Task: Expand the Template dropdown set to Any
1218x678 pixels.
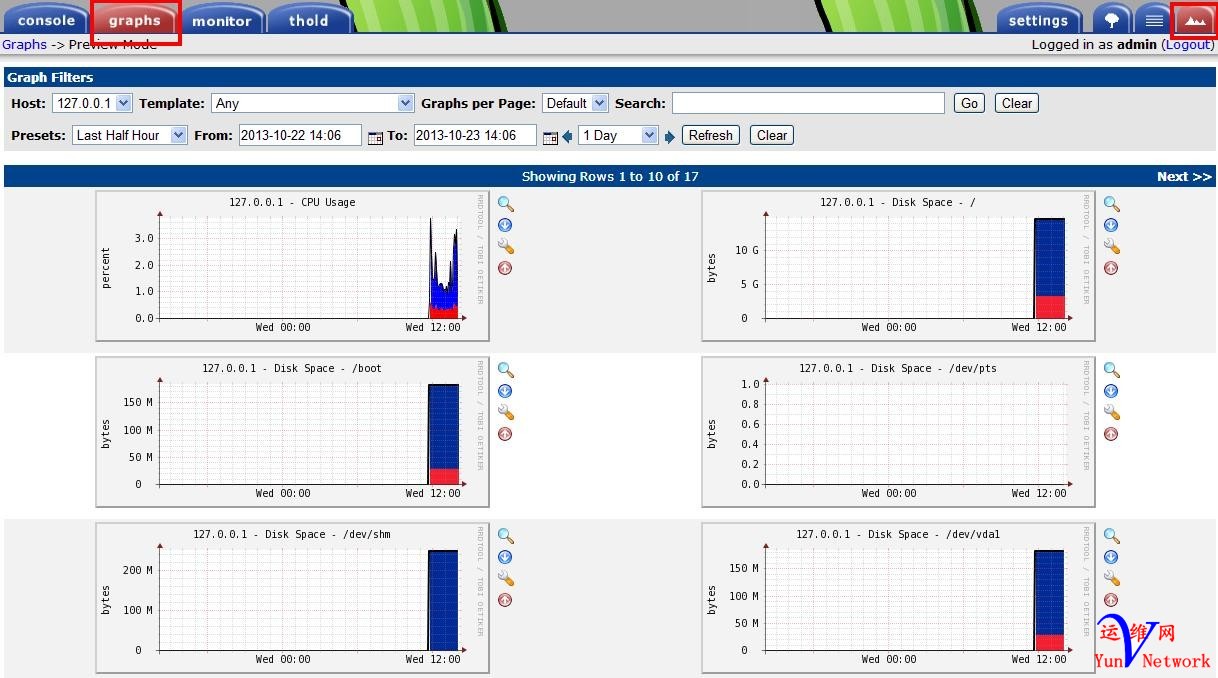Action: 313,103
